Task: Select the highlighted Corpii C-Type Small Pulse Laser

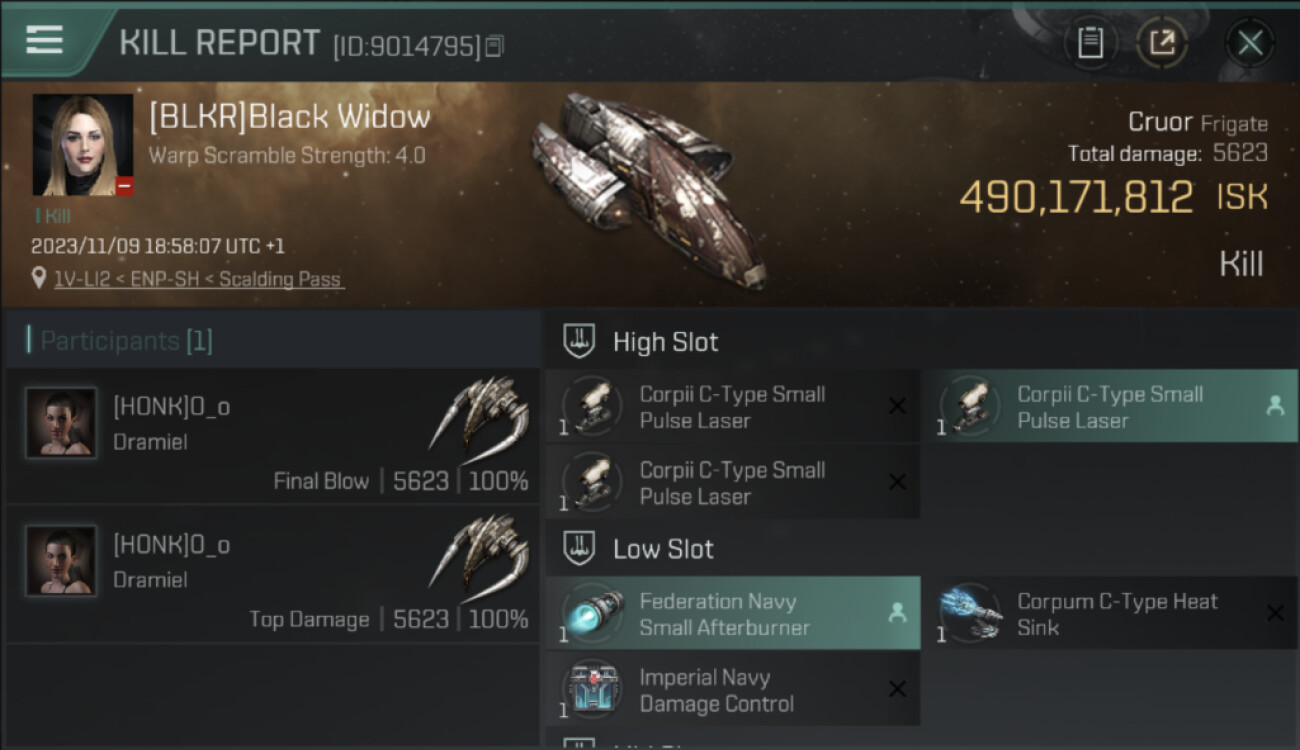Action: coord(1109,407)
